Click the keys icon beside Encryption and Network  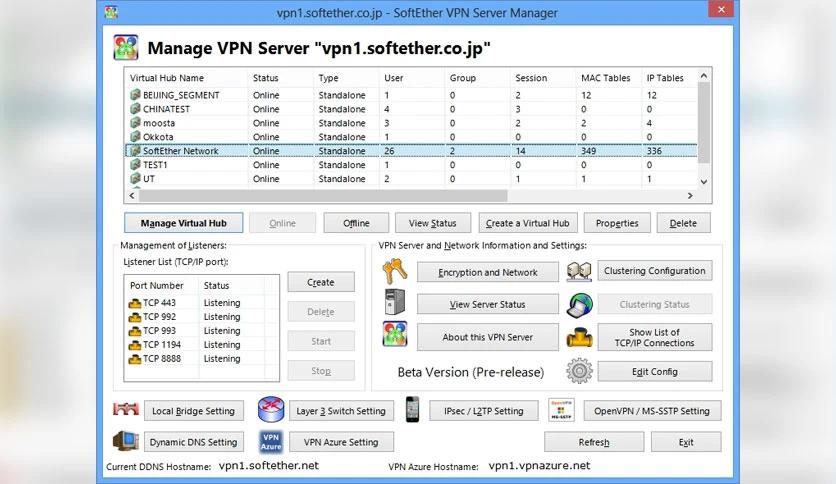coord(395,271)
